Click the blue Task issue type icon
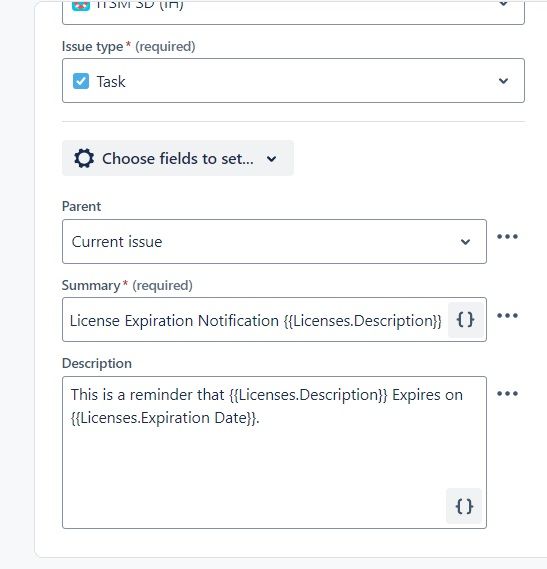This screenshot has width=547, height=569. point(81,81)
